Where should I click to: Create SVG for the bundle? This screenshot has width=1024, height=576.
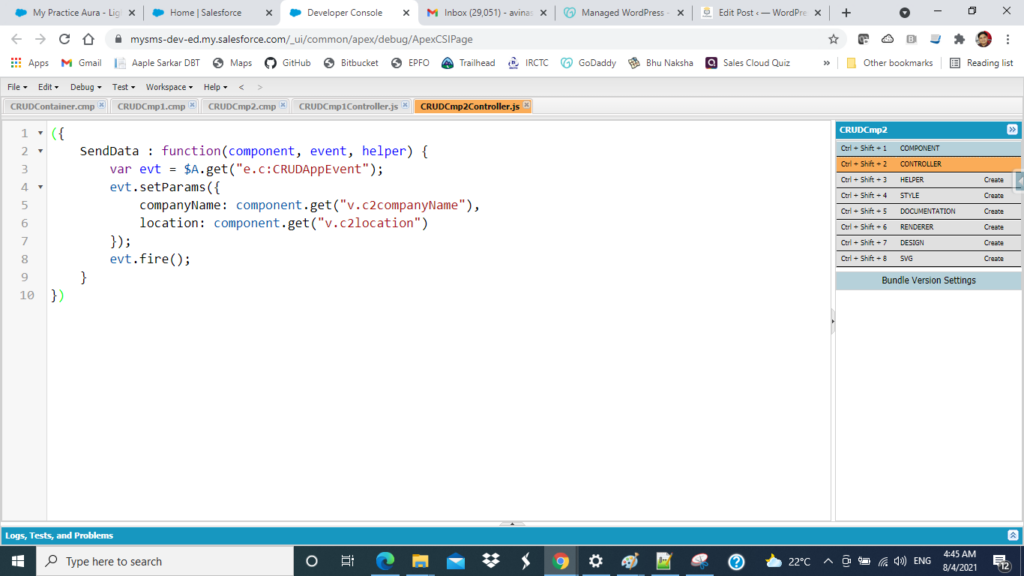coord(993,258)
